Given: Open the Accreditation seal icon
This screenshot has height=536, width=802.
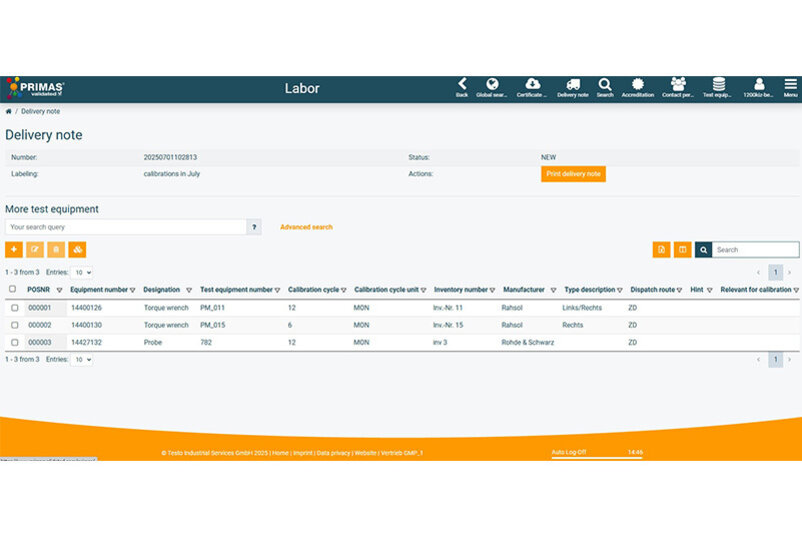Looking at the screenshot, I should point(638,85).
